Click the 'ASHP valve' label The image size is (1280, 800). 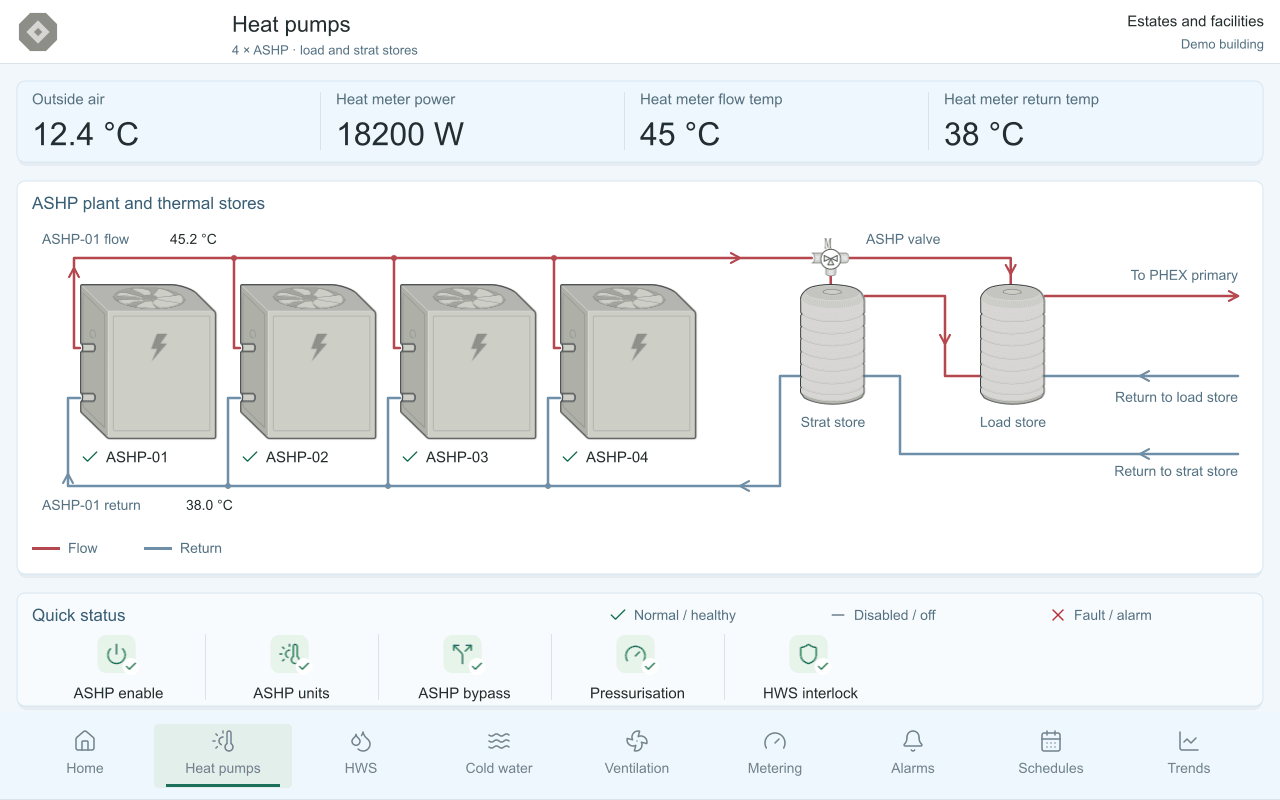tap(903, 239)
